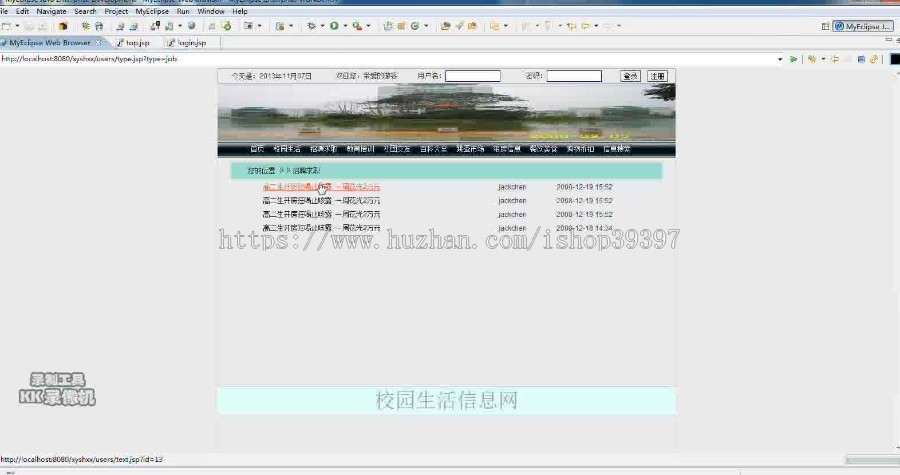Open the Run configurations dropdown arrow

click(x=345, y=26)
